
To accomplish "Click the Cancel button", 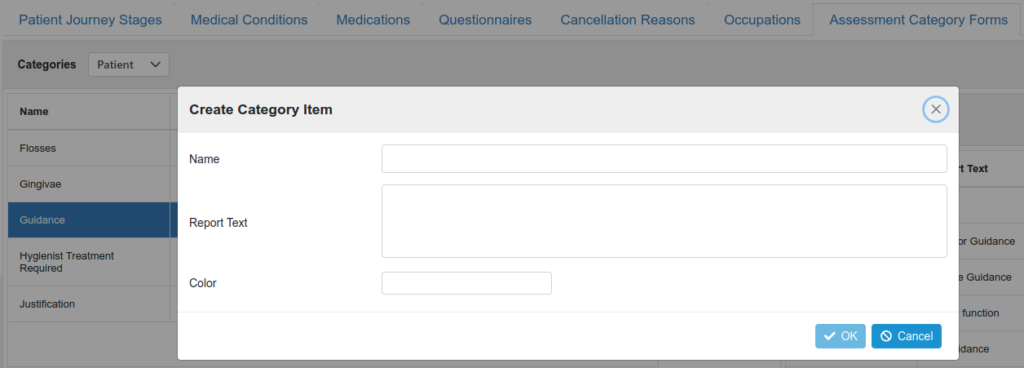I will 906,336.
